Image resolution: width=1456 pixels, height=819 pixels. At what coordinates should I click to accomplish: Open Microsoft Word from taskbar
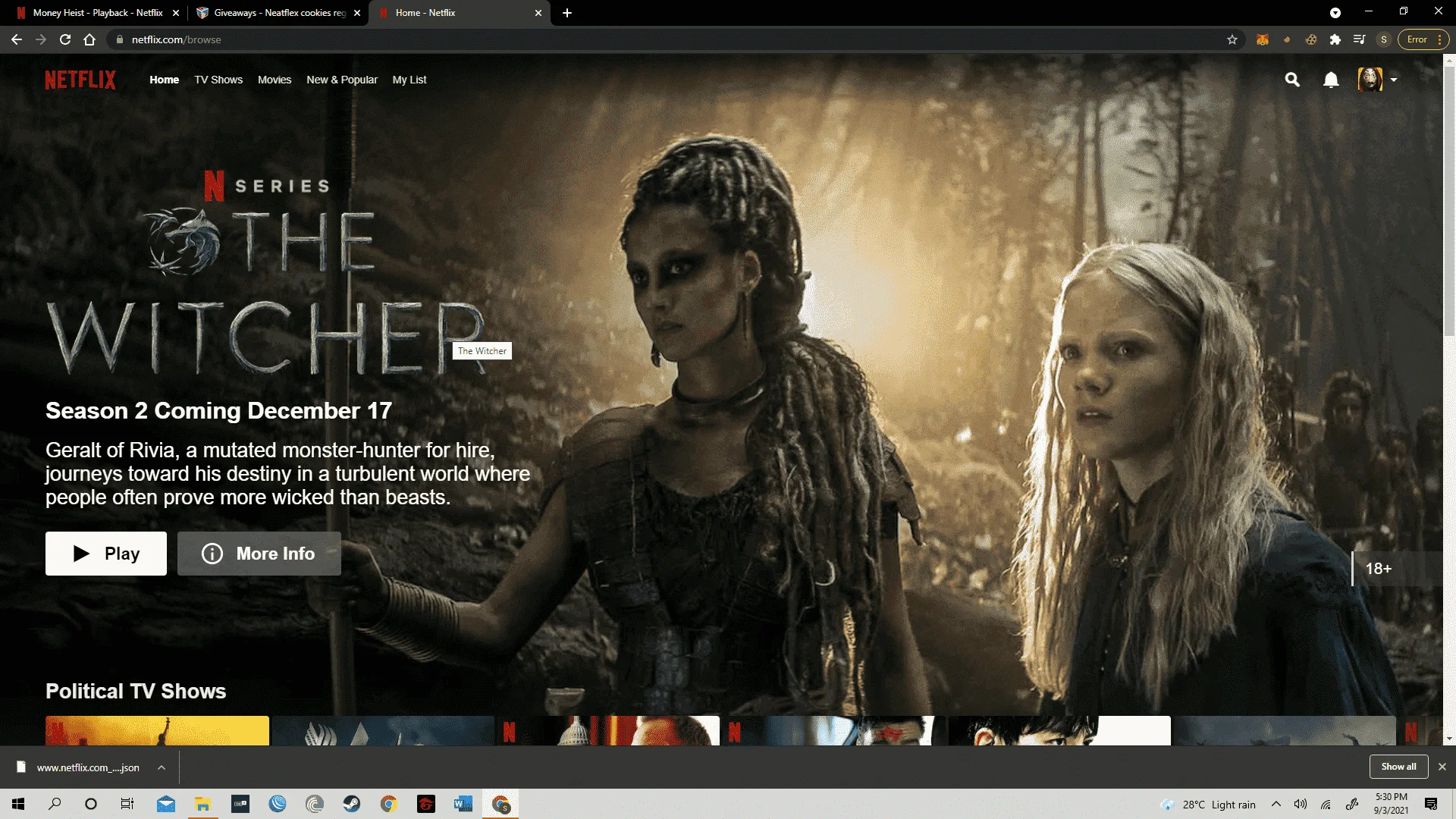[463, 804]
